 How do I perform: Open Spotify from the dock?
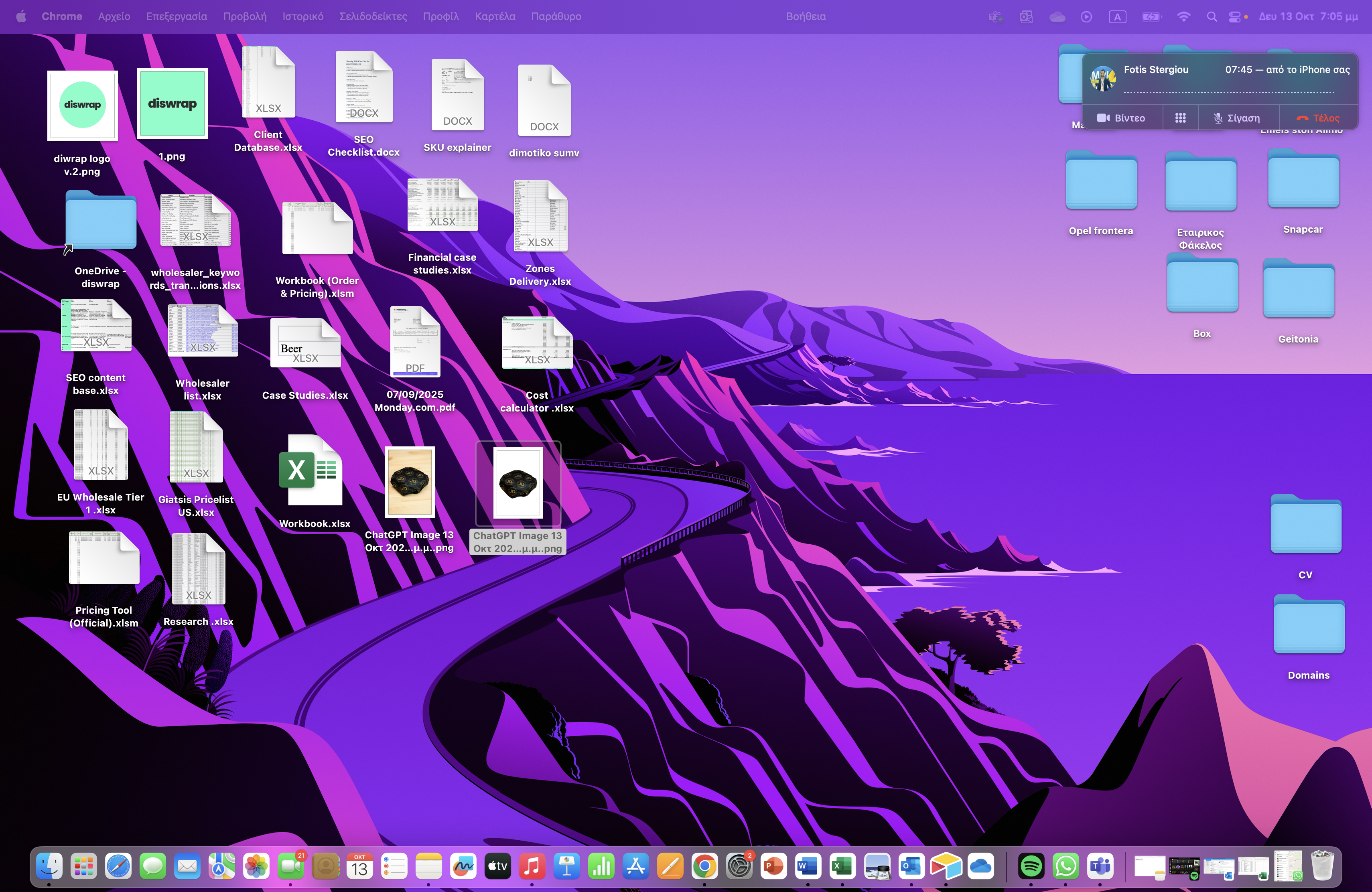(1031, 866)
